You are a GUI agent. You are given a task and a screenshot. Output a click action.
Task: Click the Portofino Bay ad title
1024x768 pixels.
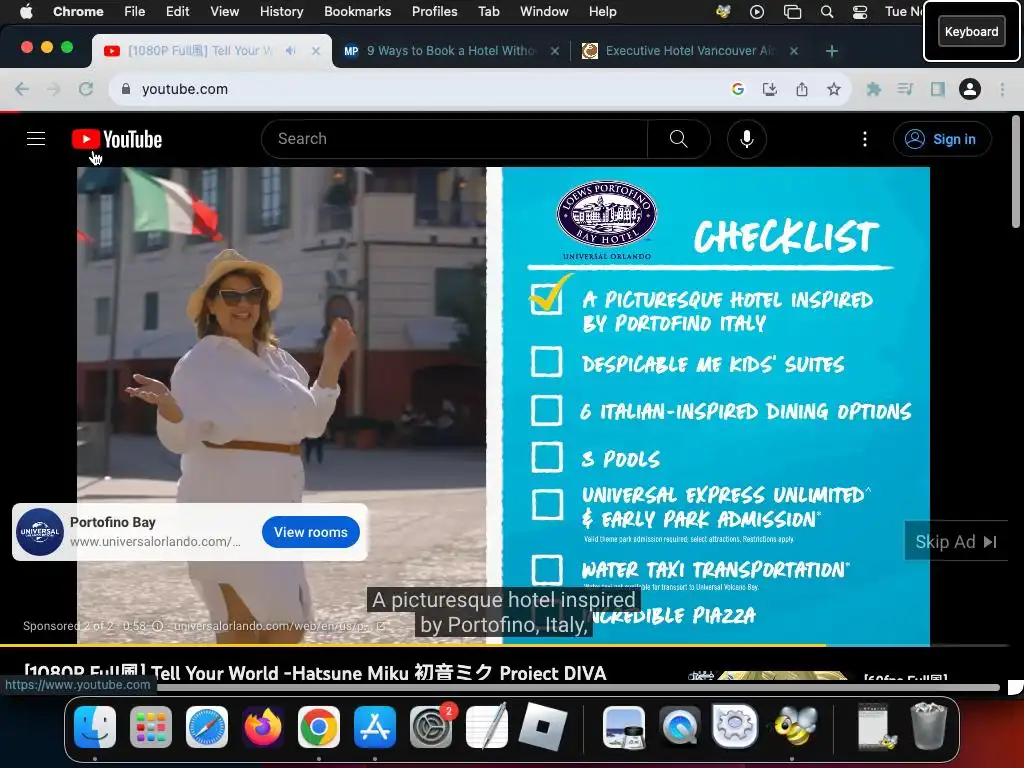(x=112, y=522)
